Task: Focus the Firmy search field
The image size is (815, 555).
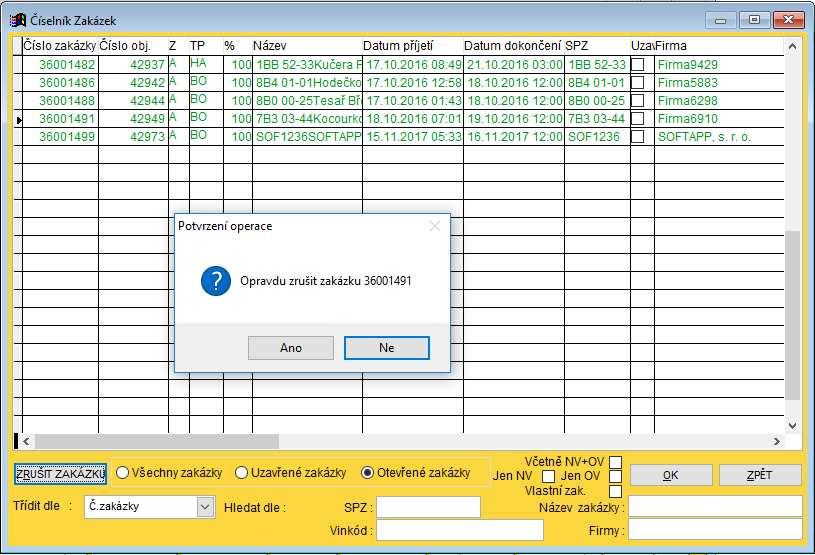Action: 716,530
